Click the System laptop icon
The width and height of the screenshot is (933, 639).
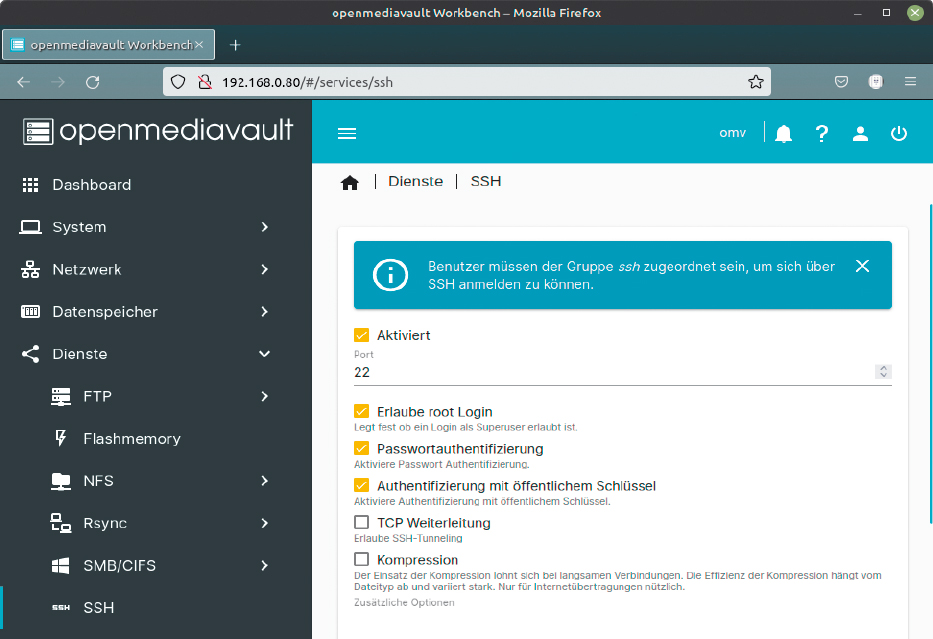coord(30,227)
